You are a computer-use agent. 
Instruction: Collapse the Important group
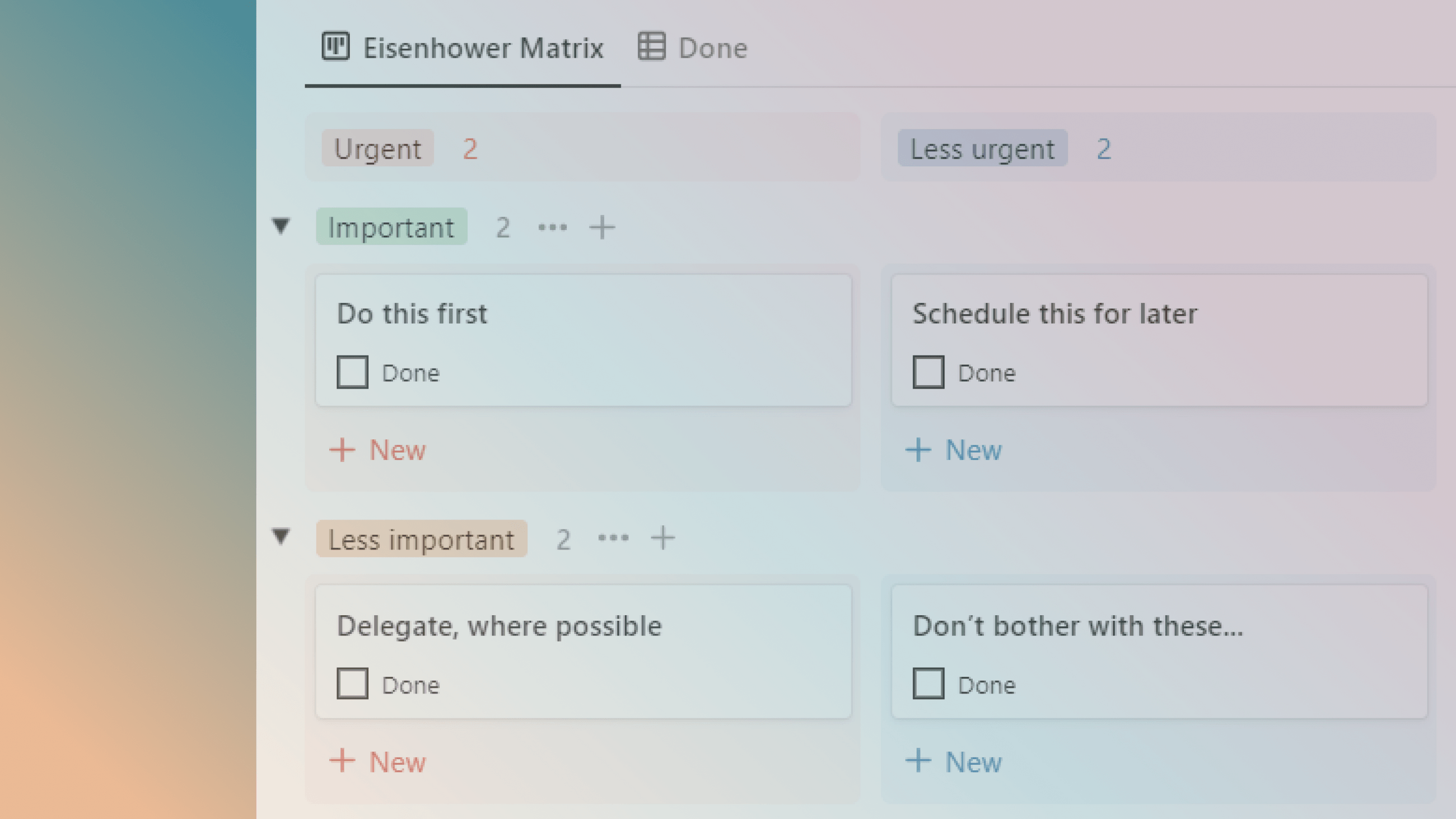pos(281,227)
